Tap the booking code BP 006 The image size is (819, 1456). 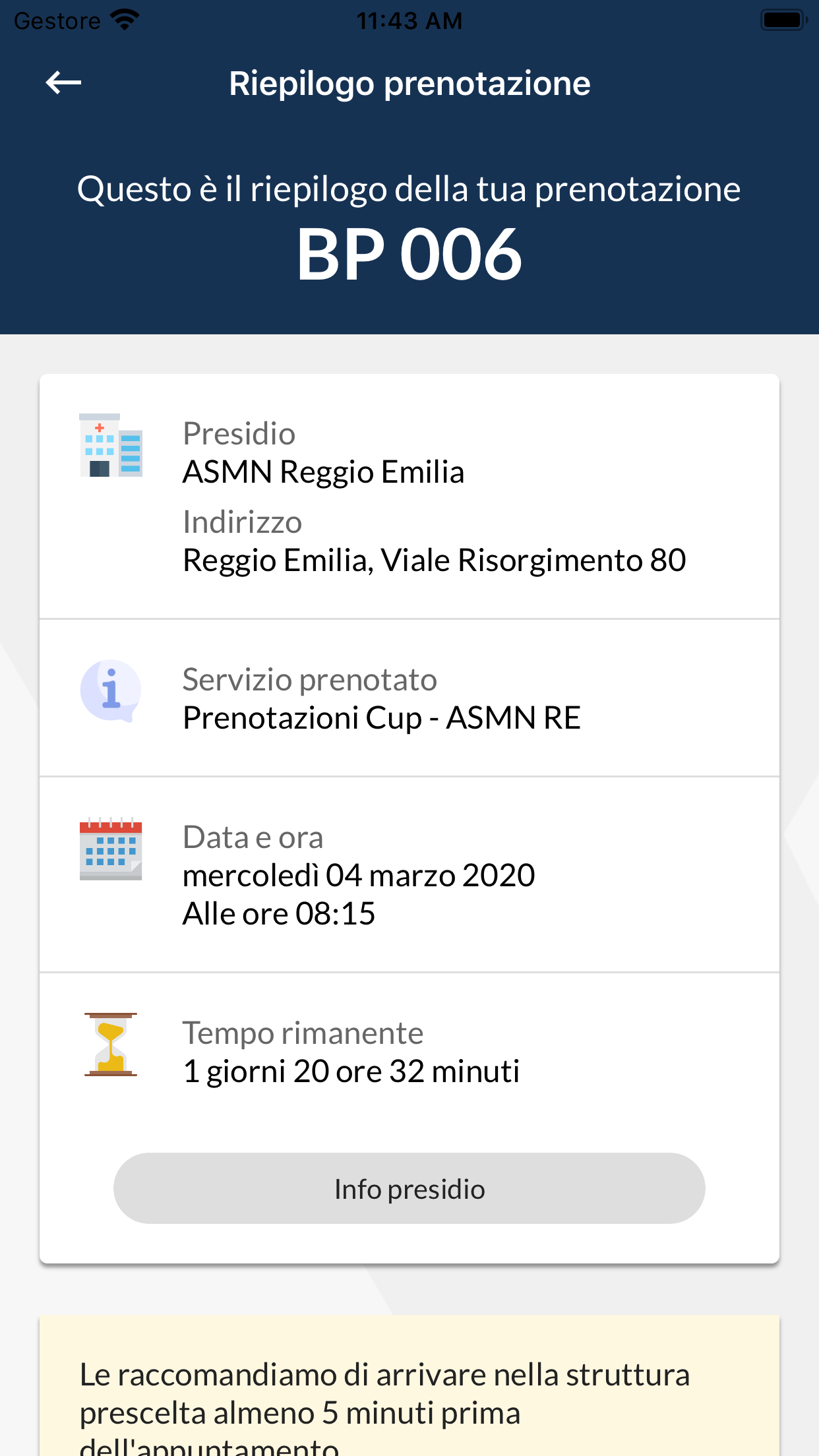(x=409, y=255)
